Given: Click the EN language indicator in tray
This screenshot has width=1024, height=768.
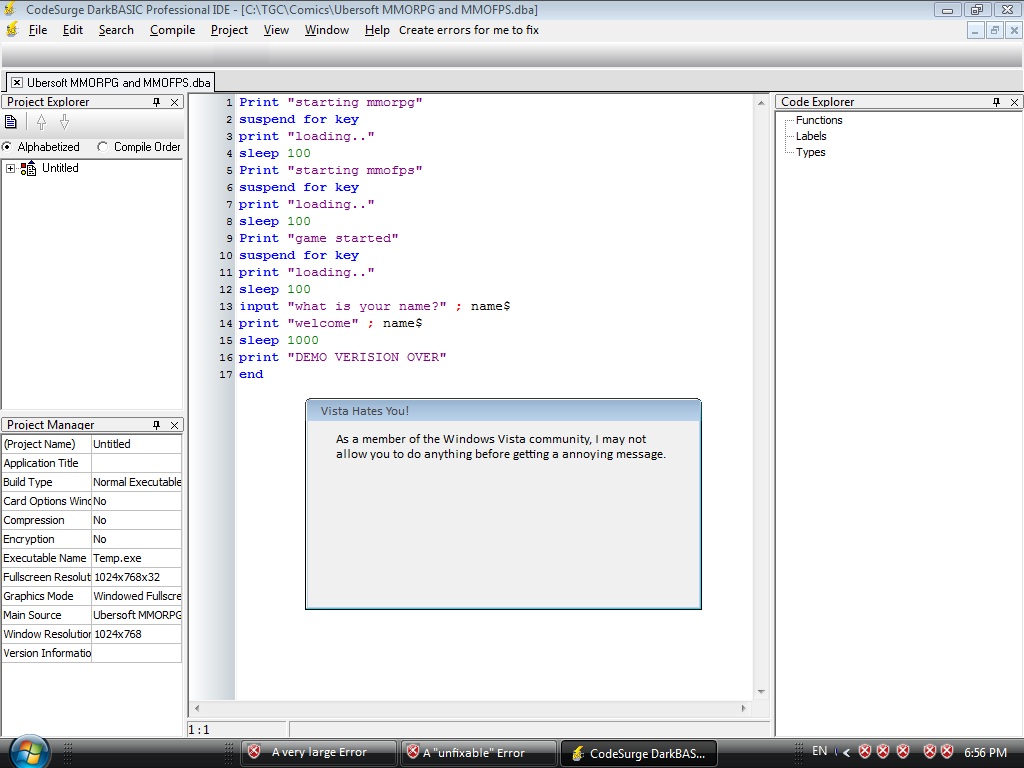Looking at the screenshot, I should click(820, 751).
